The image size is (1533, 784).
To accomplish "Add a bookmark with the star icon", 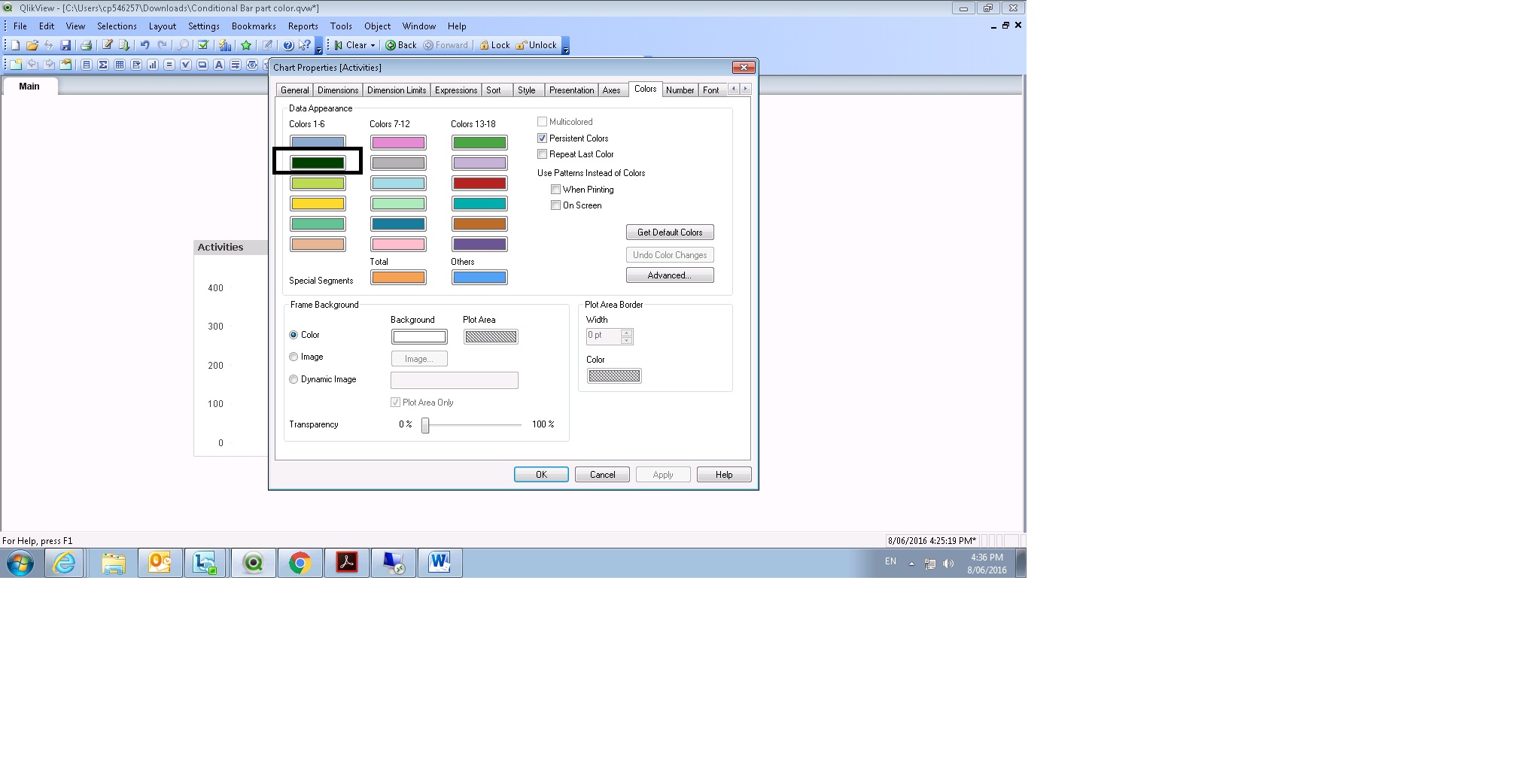I will pyautogui.click(x=246, y=45).
